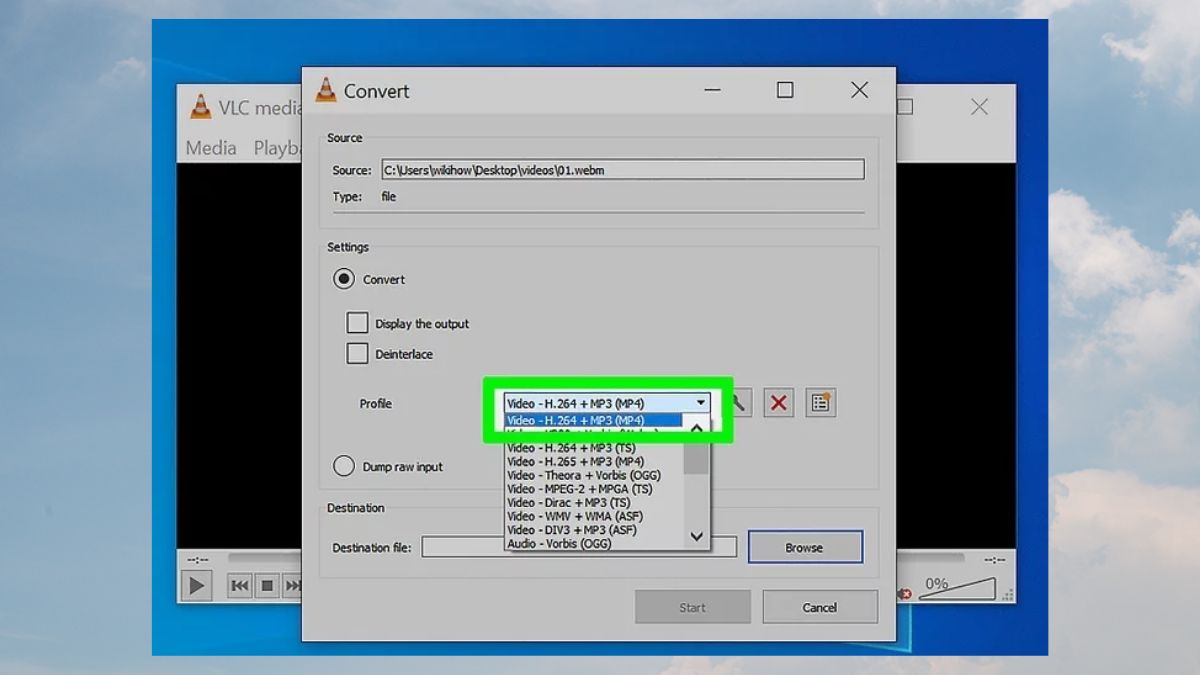The image size is (1200, 675).
Task: Click the profile list scroll-down arrow
Action: [x=697, y=537]
